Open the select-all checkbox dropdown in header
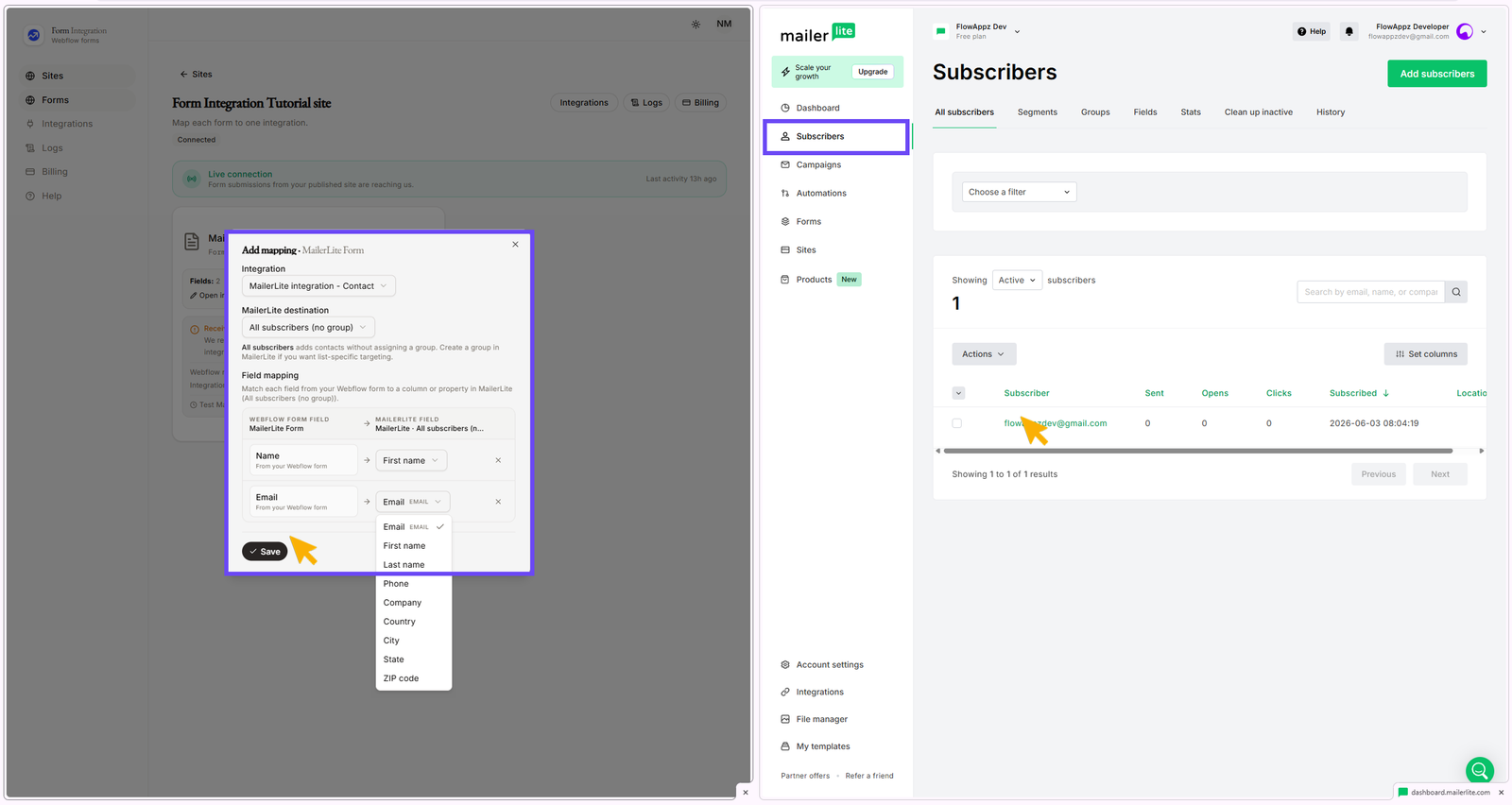1512x805 pixels. (958, 393)
